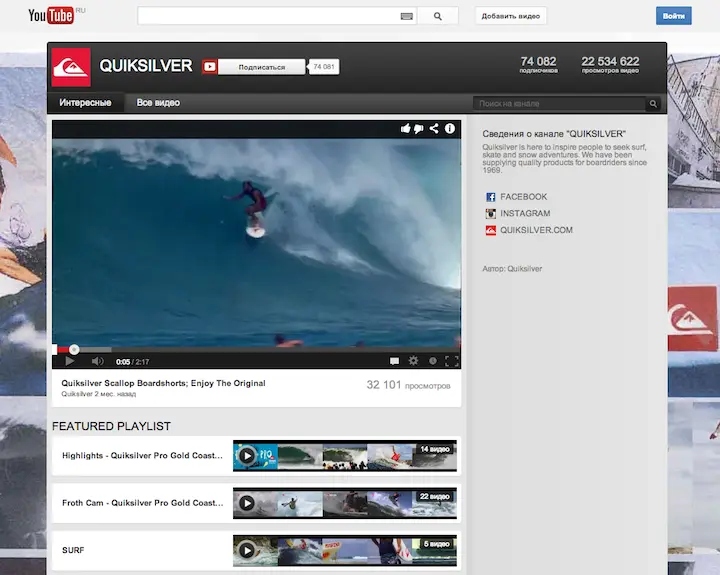The image size is (720, 575).
Task: Click the 5 видео thumbnail strip
Action: 345,550
